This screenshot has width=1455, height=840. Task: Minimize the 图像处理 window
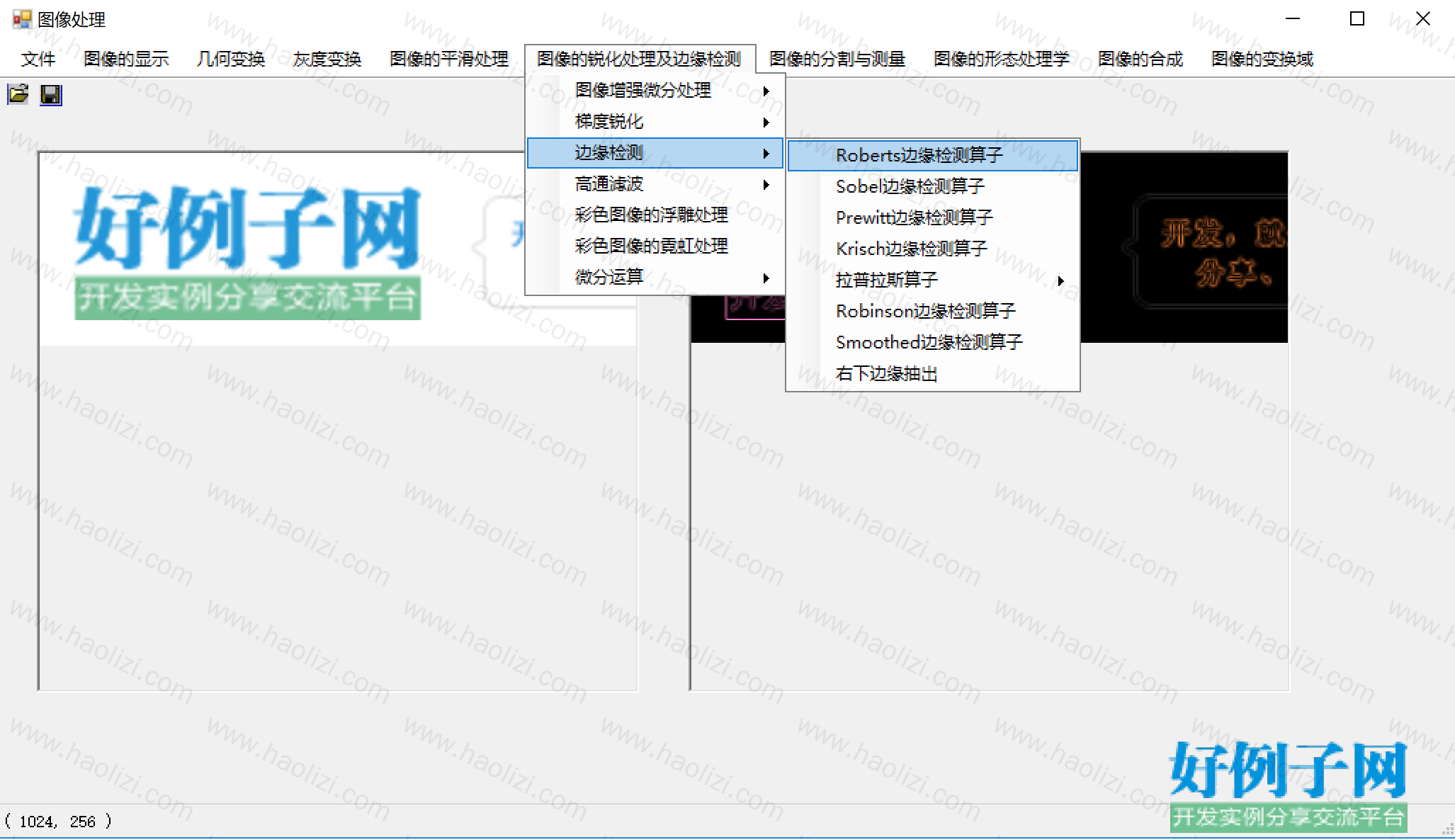point(1293,19)
